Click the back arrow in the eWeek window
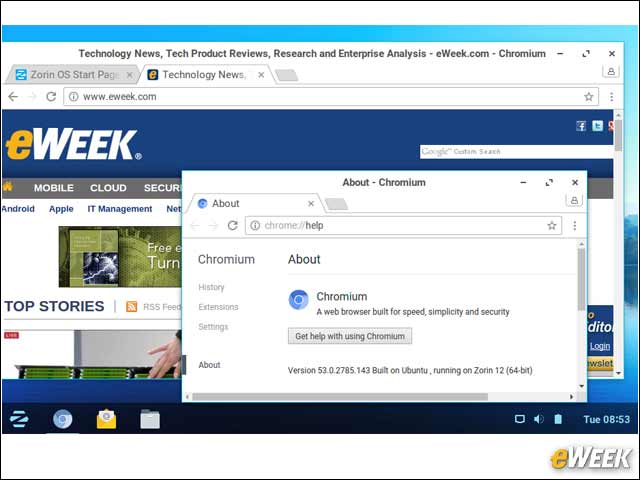640x480 pixels. (13, 97)
